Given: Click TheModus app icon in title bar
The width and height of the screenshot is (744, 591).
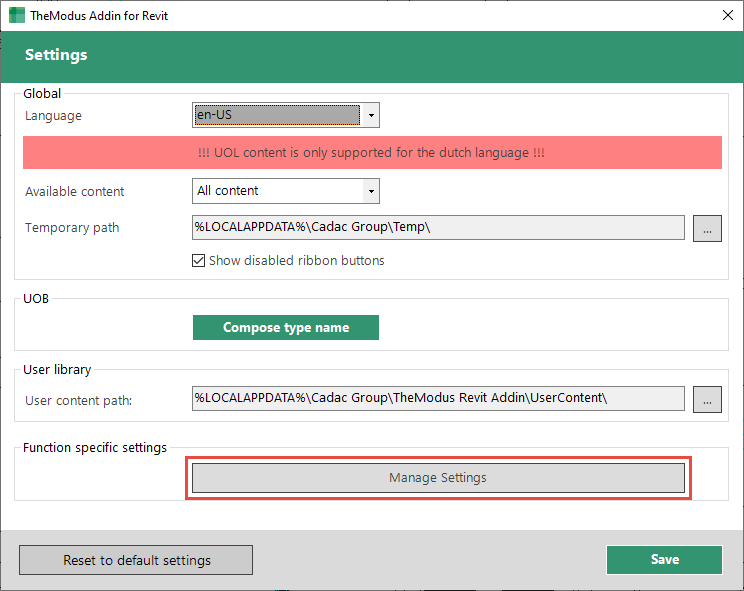Looking at the screenshot, I should click(x=17, y=15).
